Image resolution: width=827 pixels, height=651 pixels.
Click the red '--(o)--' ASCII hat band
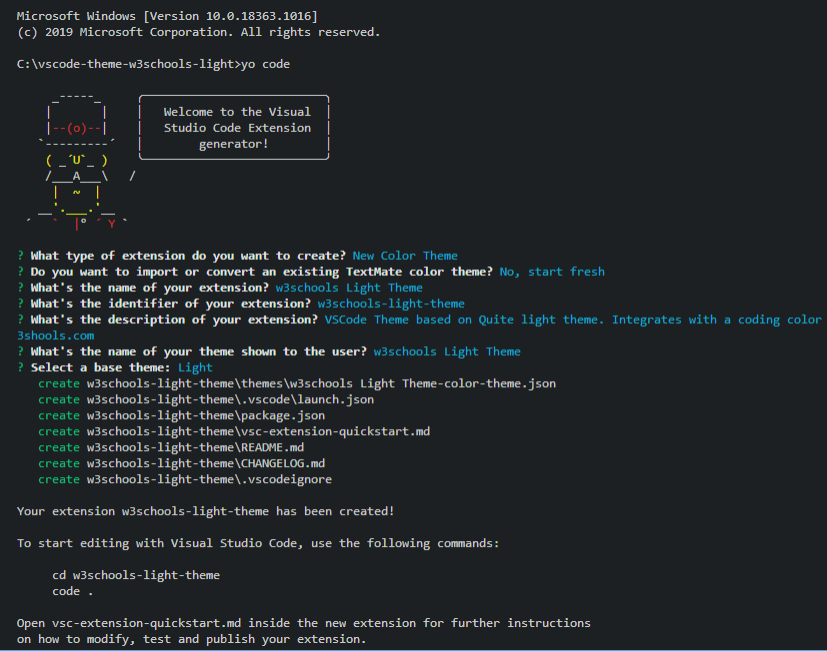pos(76,128)
